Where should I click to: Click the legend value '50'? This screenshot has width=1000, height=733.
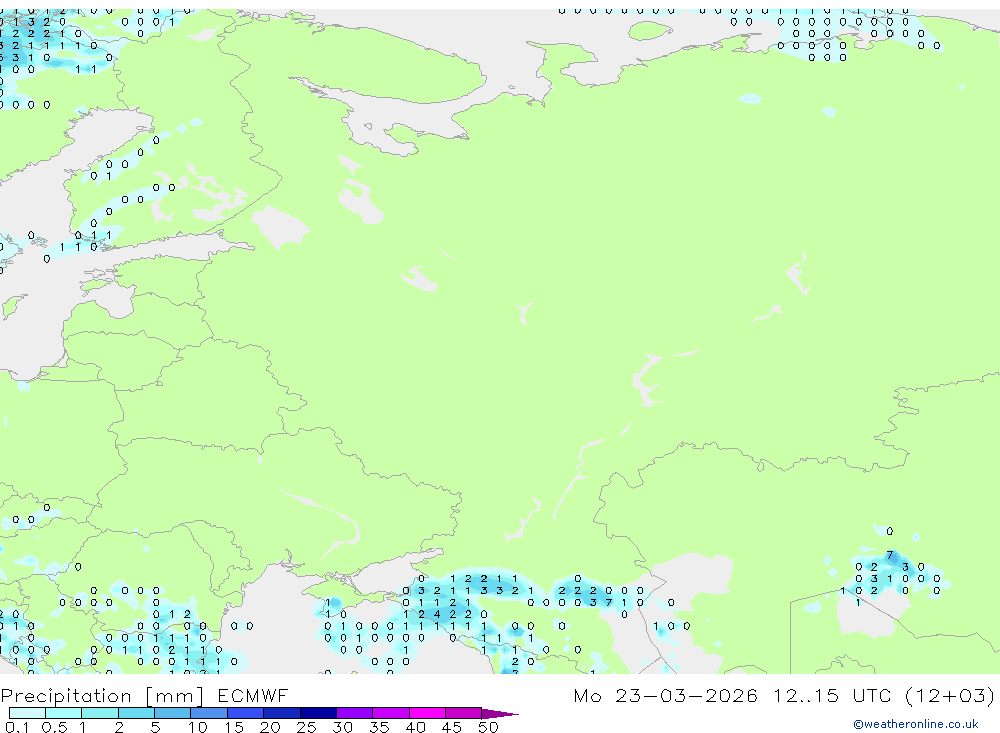coord(488,727)
